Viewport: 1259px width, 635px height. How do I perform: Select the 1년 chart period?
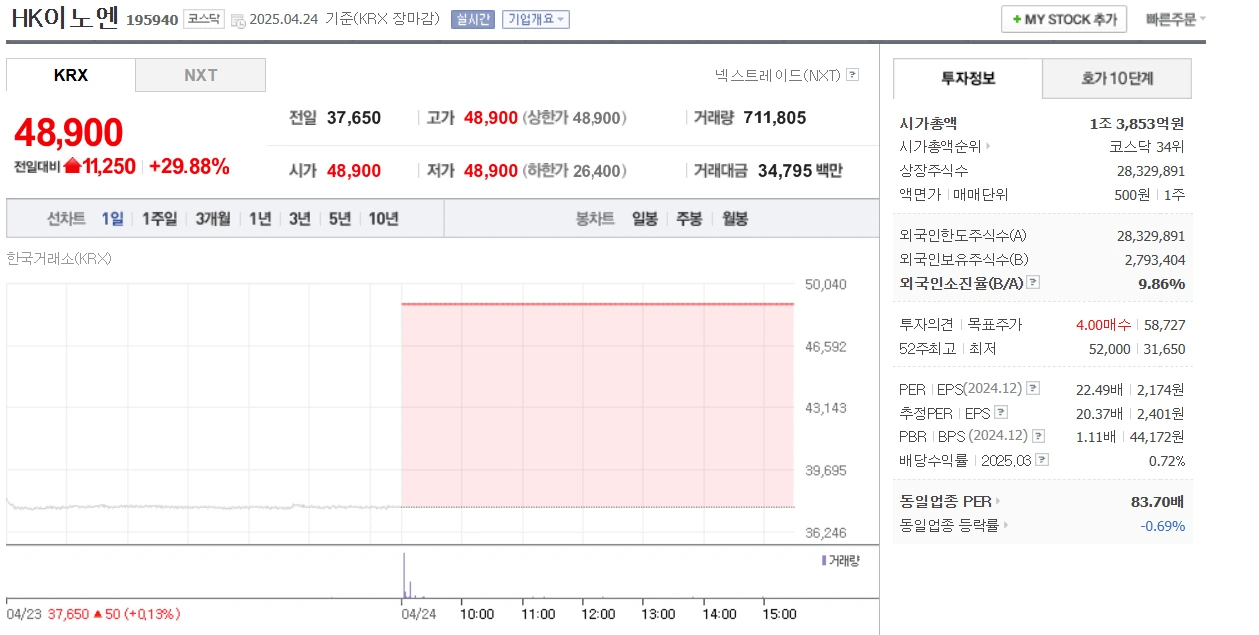pos(260,218)
